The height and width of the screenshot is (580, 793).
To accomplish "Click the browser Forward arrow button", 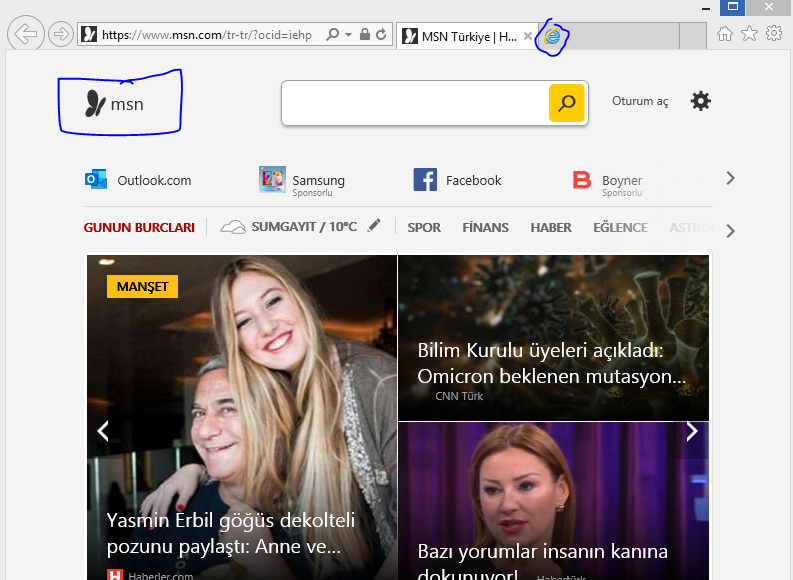I will [61, 34].
